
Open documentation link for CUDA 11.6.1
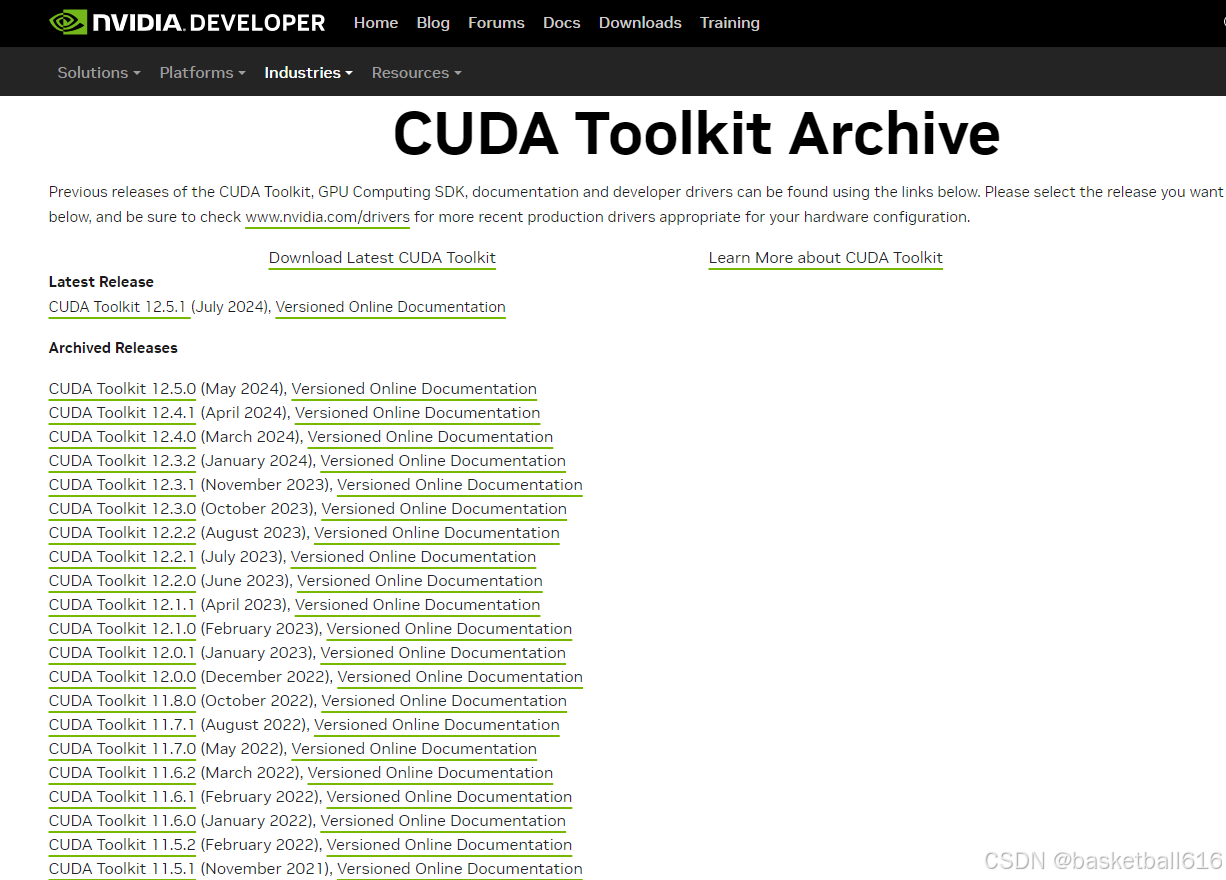(x=449, y=797)
